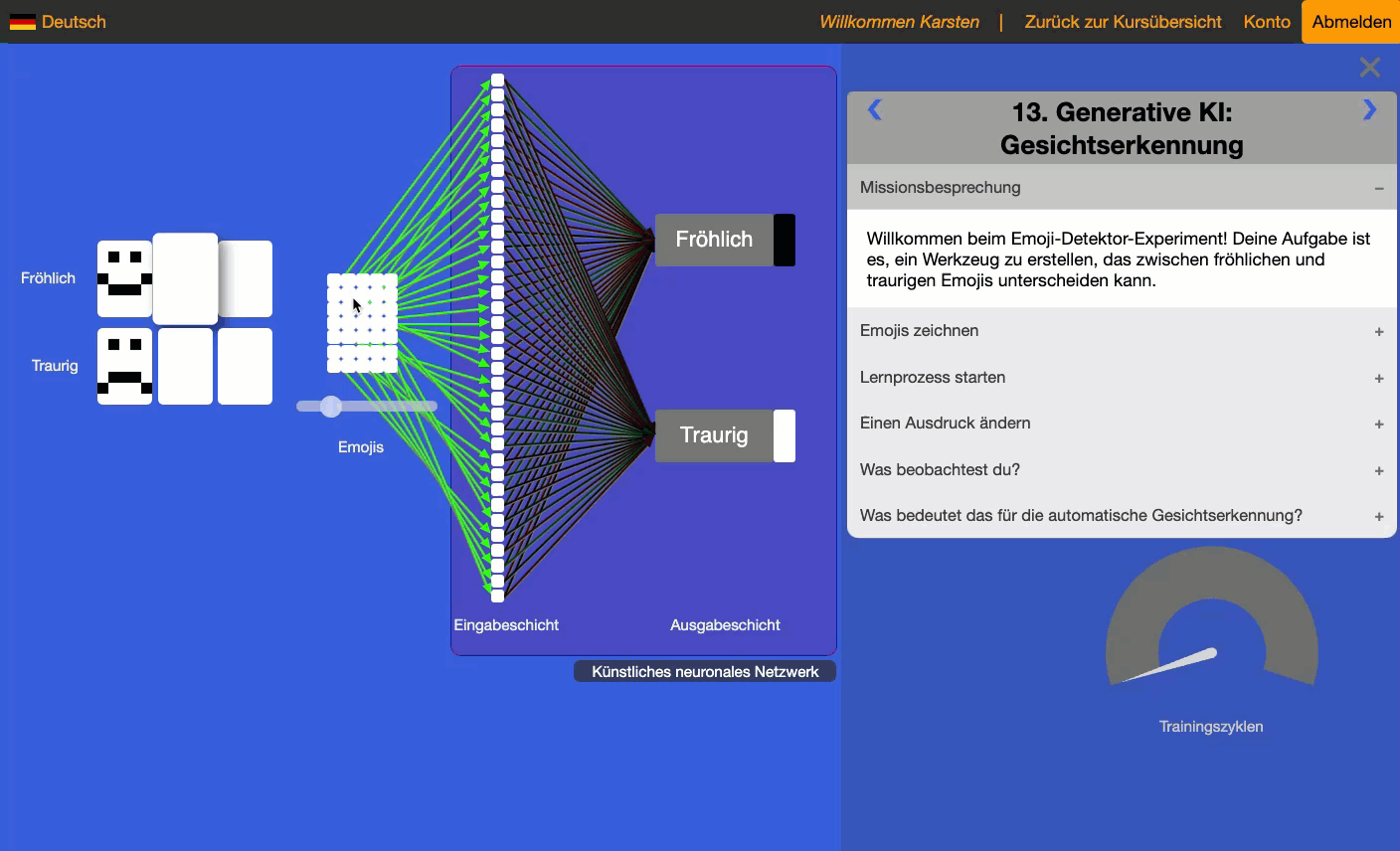The height and width of the screenshot is (851, 1400).
Task: Open the Deutsch language selector
Action: (x=58, y=22)
